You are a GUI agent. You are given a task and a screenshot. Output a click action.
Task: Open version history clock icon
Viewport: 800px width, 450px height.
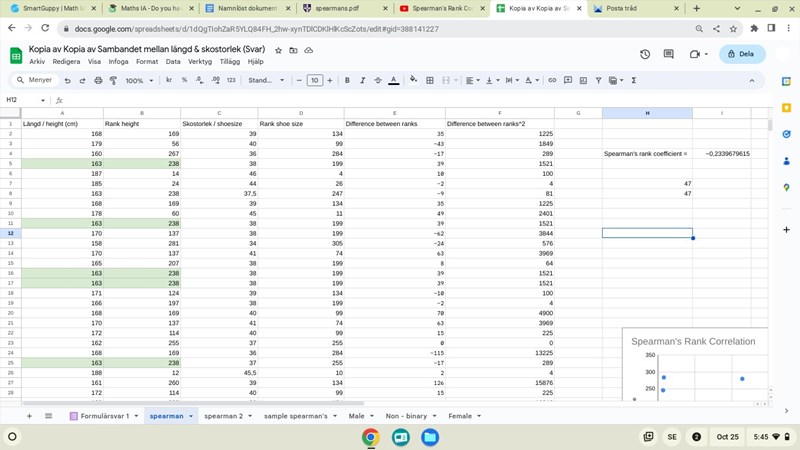click(x=645, y=54)
